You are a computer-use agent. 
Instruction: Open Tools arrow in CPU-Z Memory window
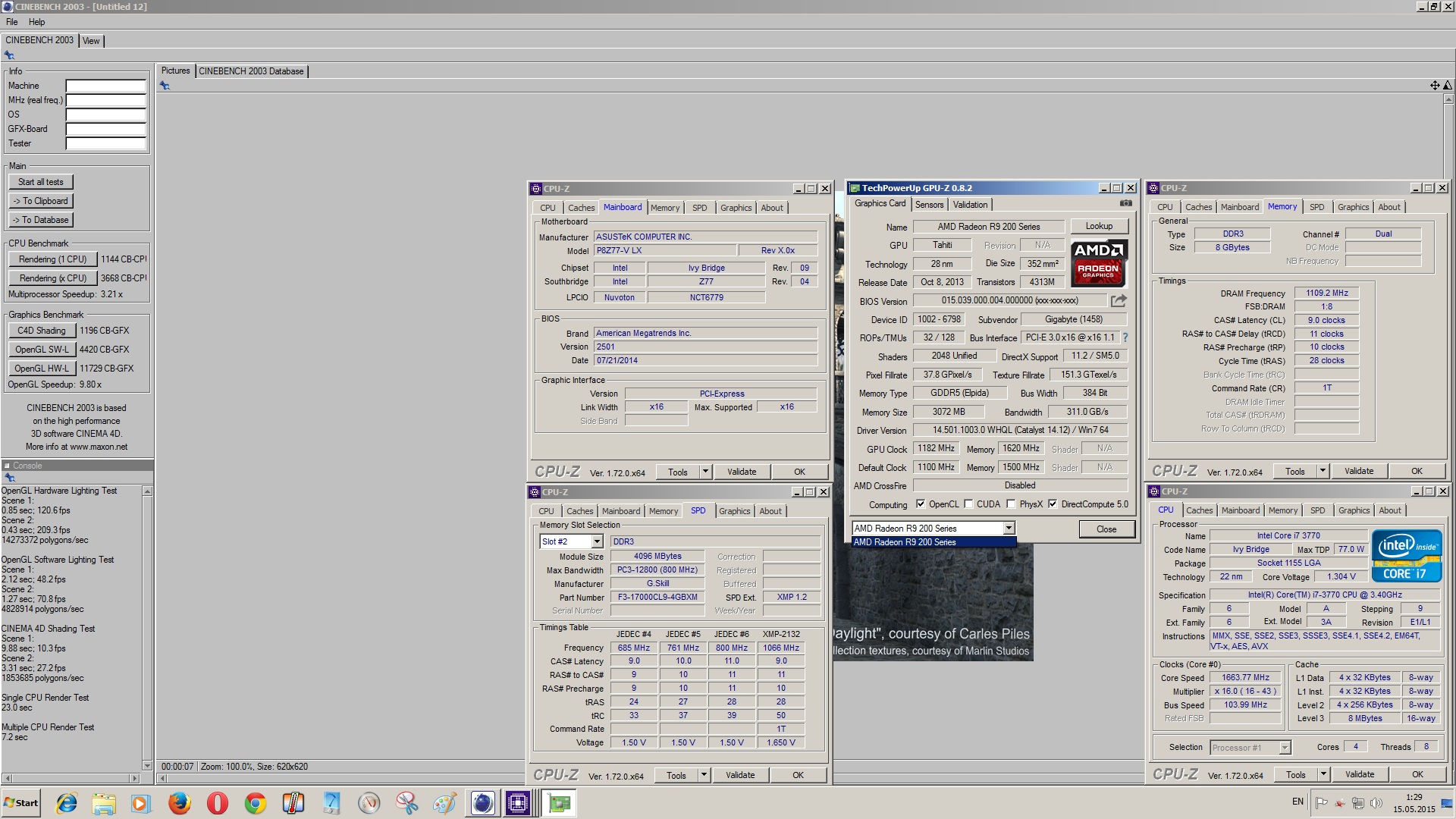point(1323,471)
